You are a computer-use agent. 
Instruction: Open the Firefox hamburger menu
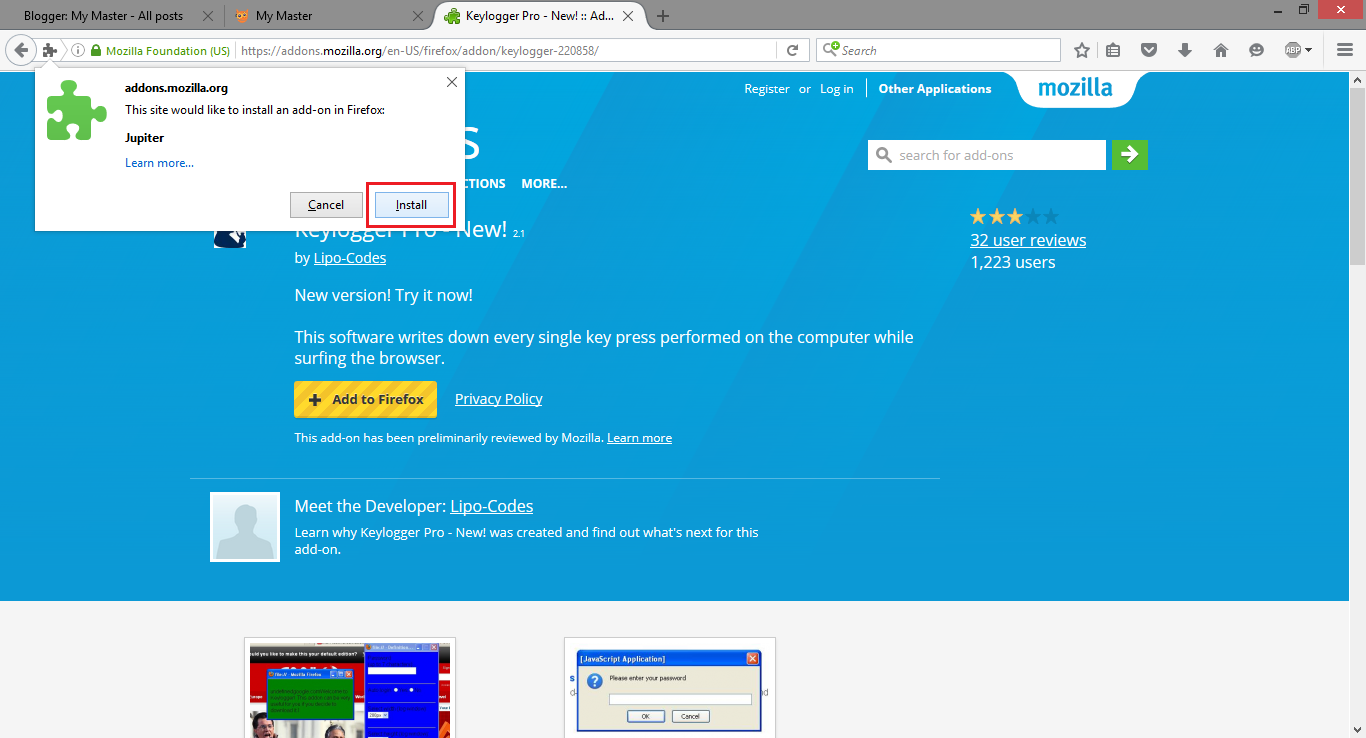click(x=1345, y=50)
